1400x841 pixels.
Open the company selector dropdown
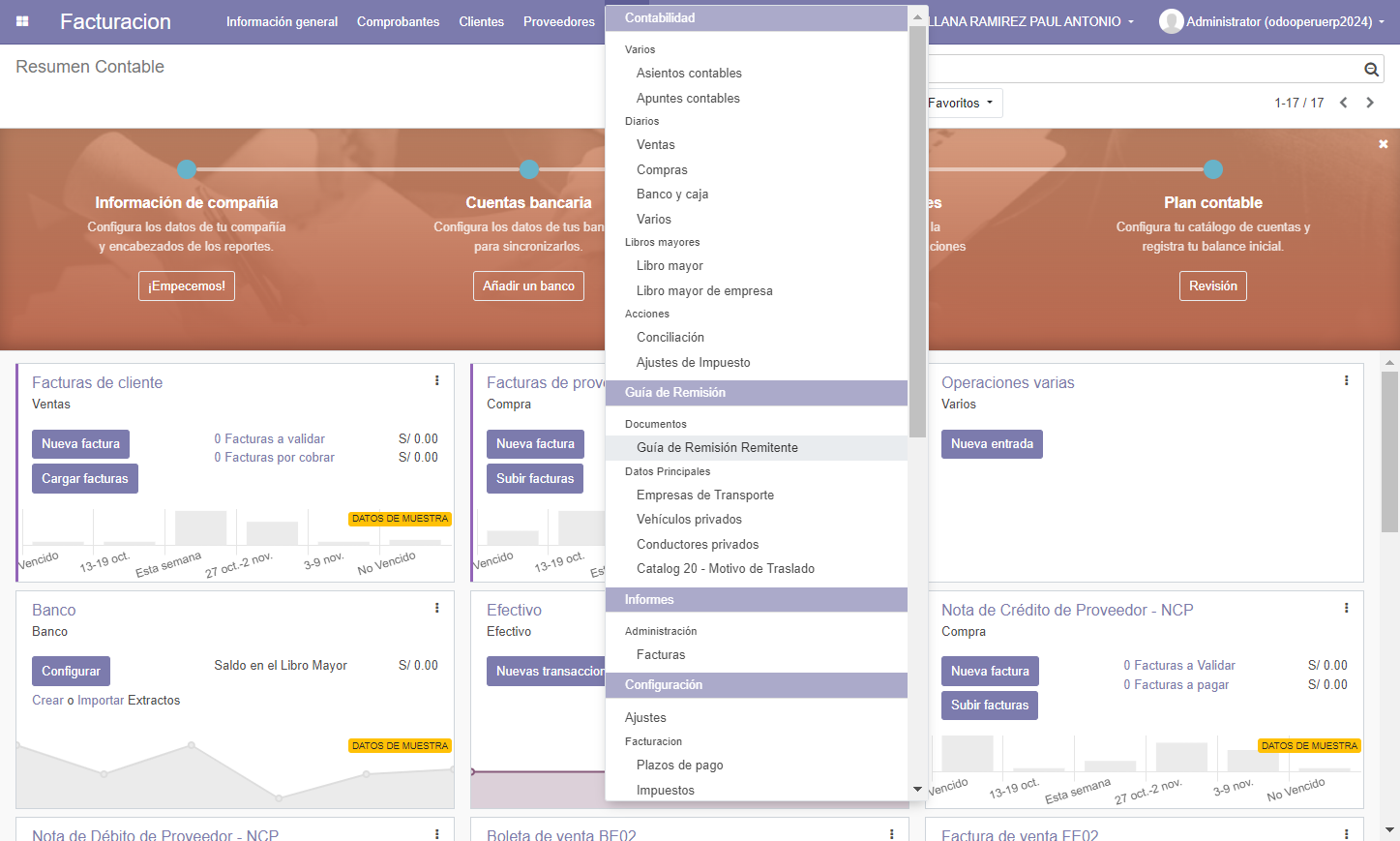point(1030,21)
